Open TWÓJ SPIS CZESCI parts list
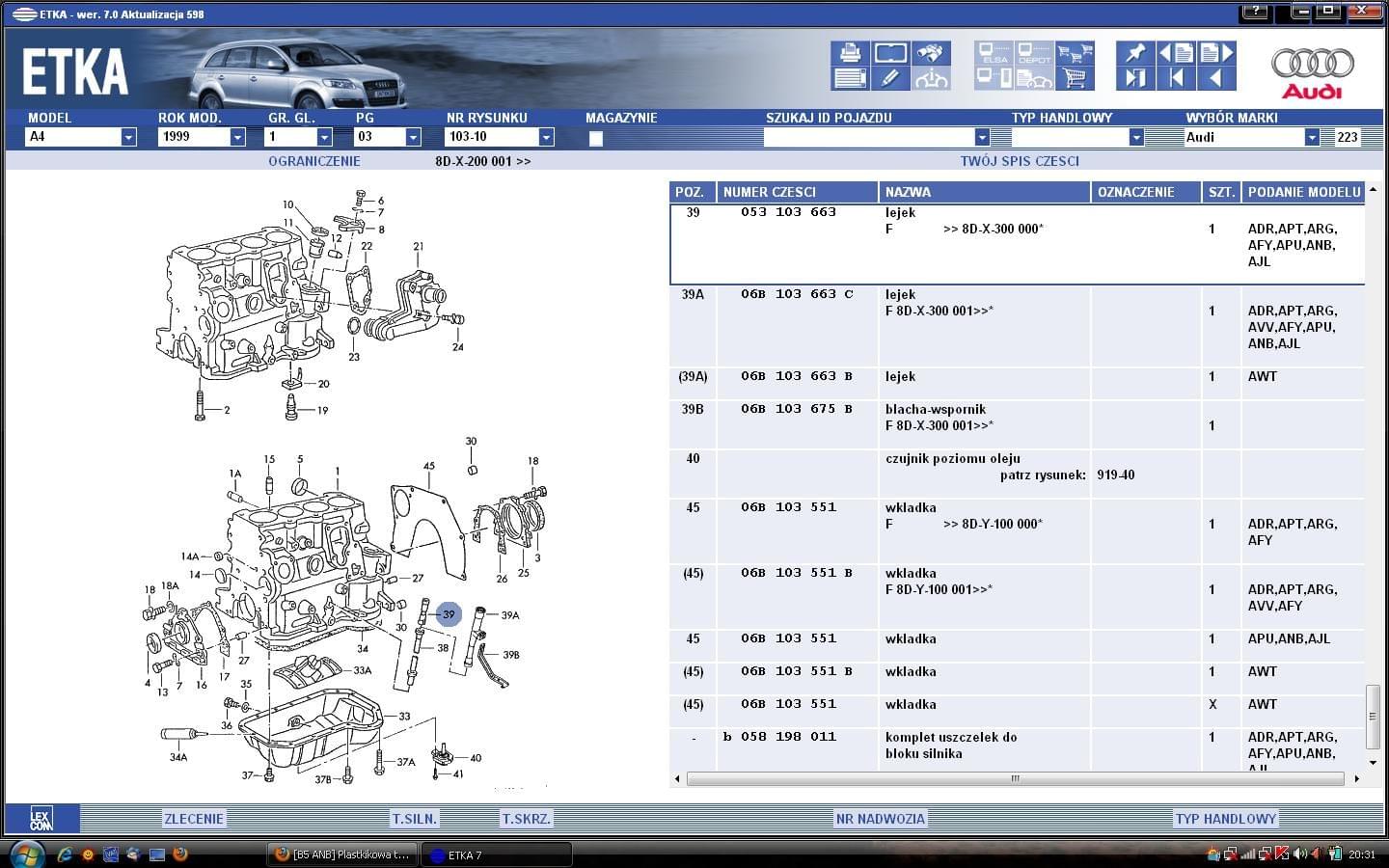Screen dimensions: 1389x868 1020,161
